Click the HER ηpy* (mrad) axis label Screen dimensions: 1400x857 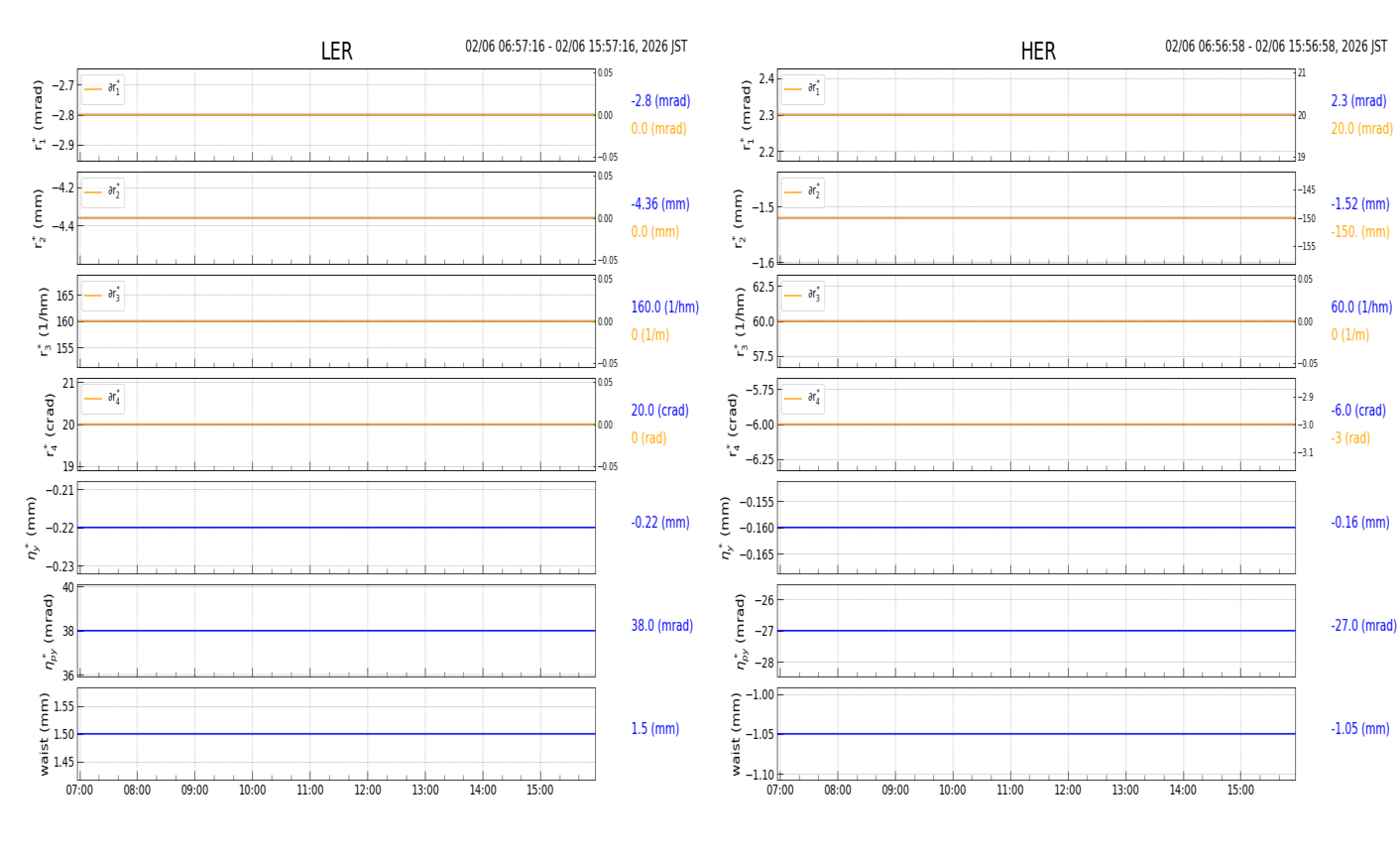[742, 631]
